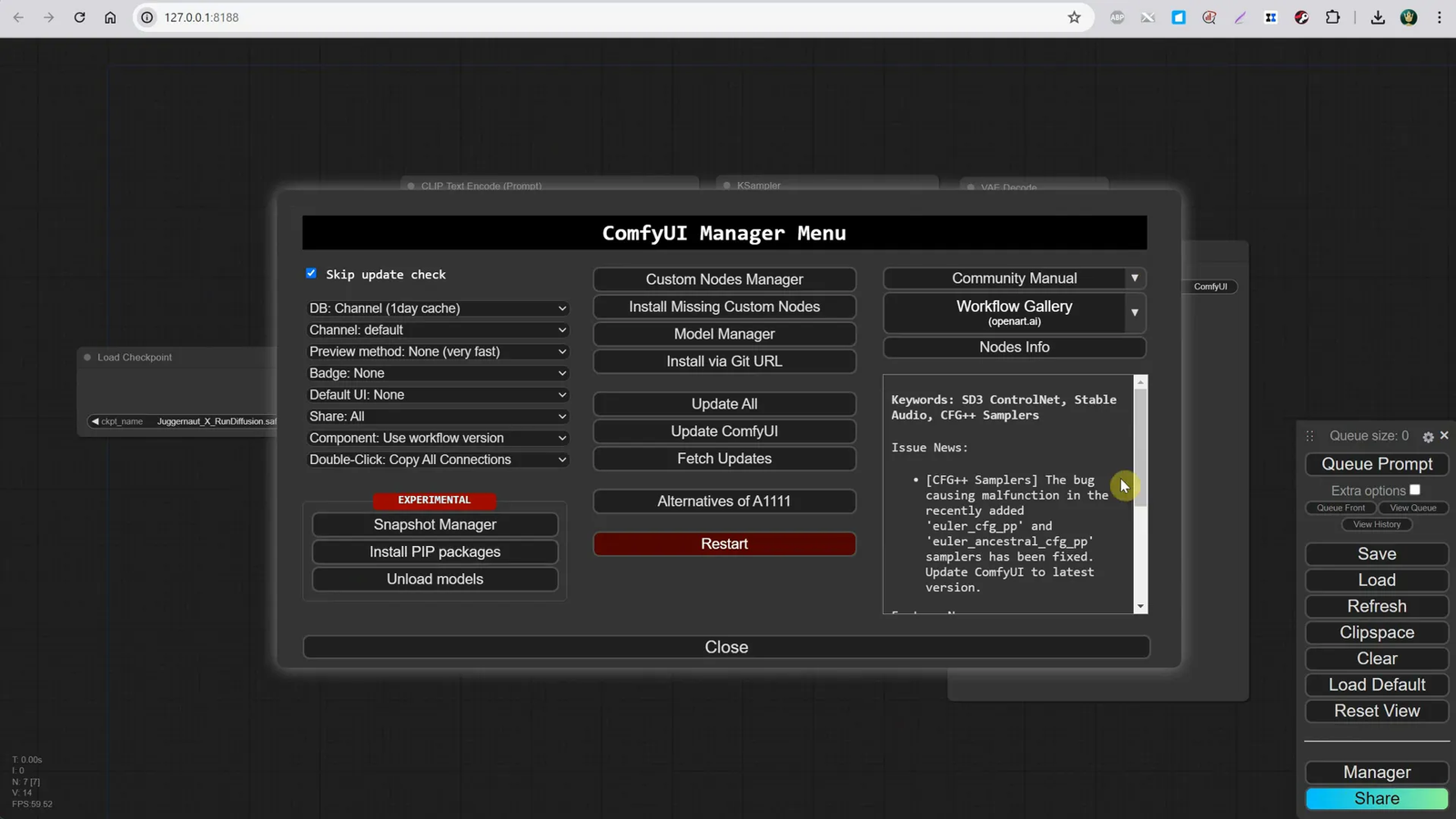1456x819 pixels.
Task: Open the Component: Use workflow version dropdown
Action: [438, 438]
